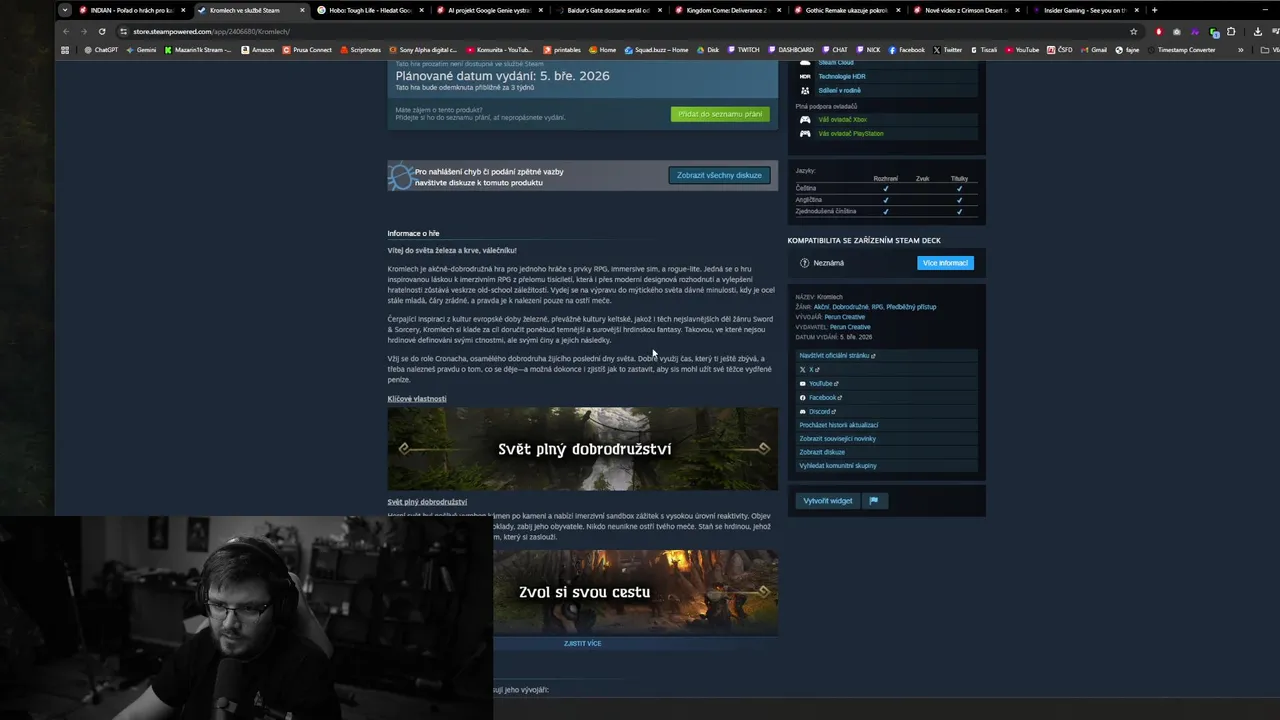Open the Mazarin1k Stream bookmark

pos(198,50)
